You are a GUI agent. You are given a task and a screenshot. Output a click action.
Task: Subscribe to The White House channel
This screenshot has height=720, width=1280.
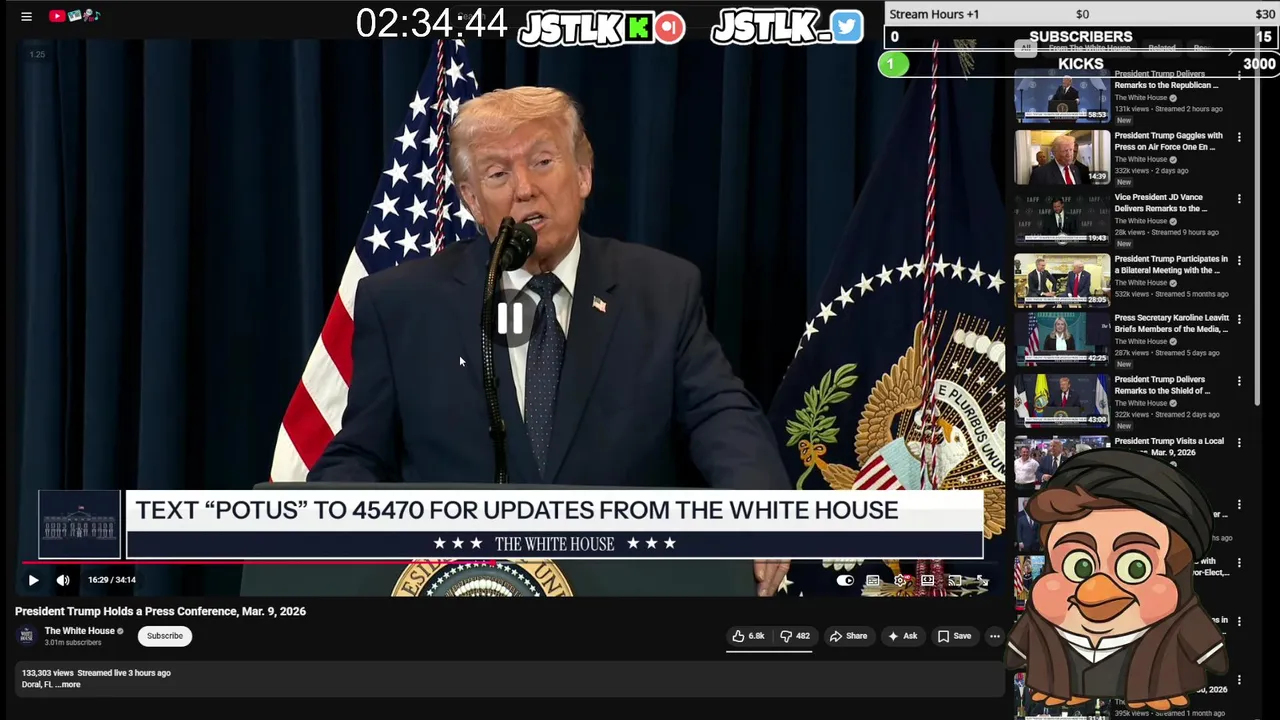click(x=165, y=636)
